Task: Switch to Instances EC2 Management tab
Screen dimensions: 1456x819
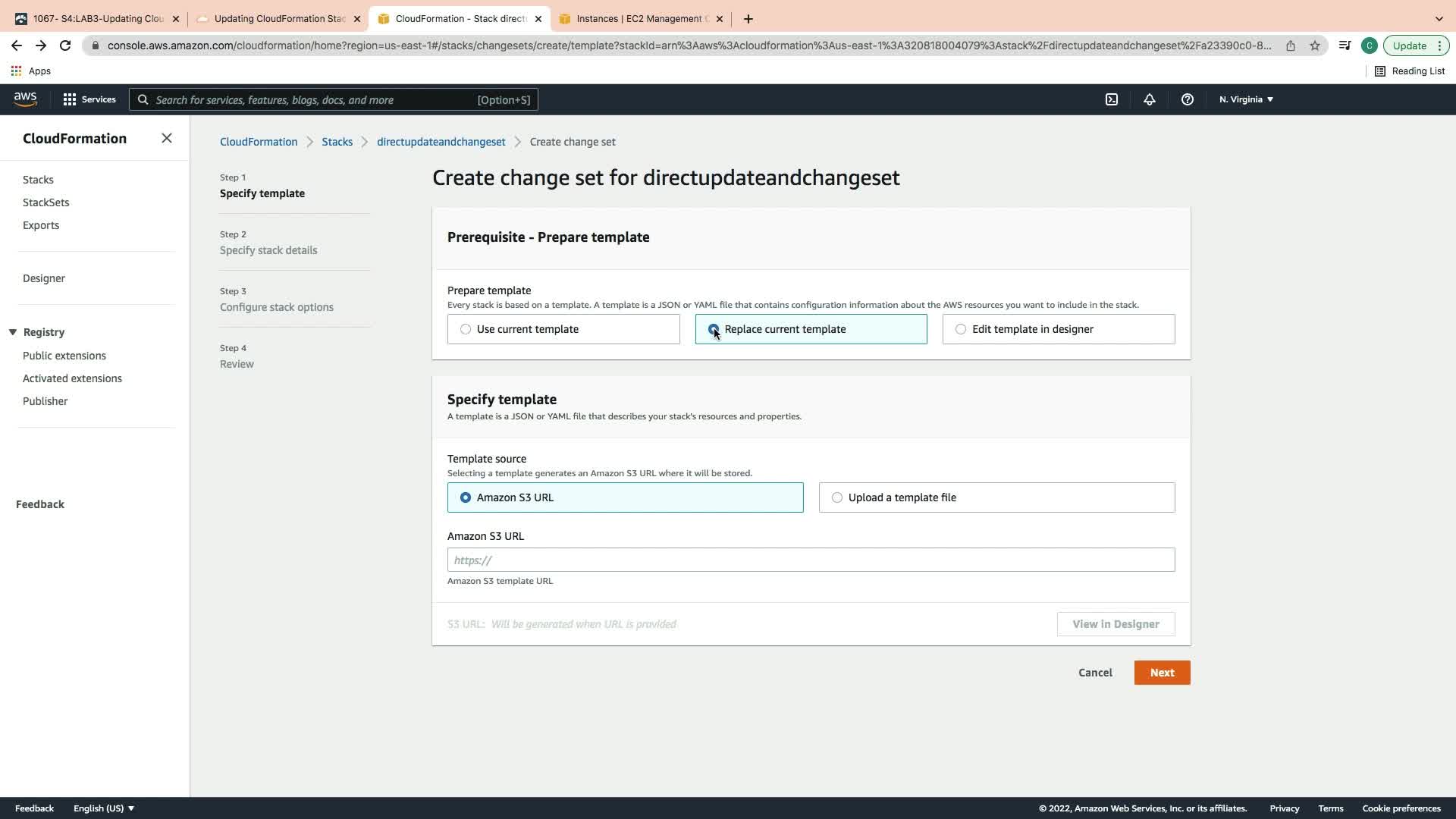Action: (641, 19)
